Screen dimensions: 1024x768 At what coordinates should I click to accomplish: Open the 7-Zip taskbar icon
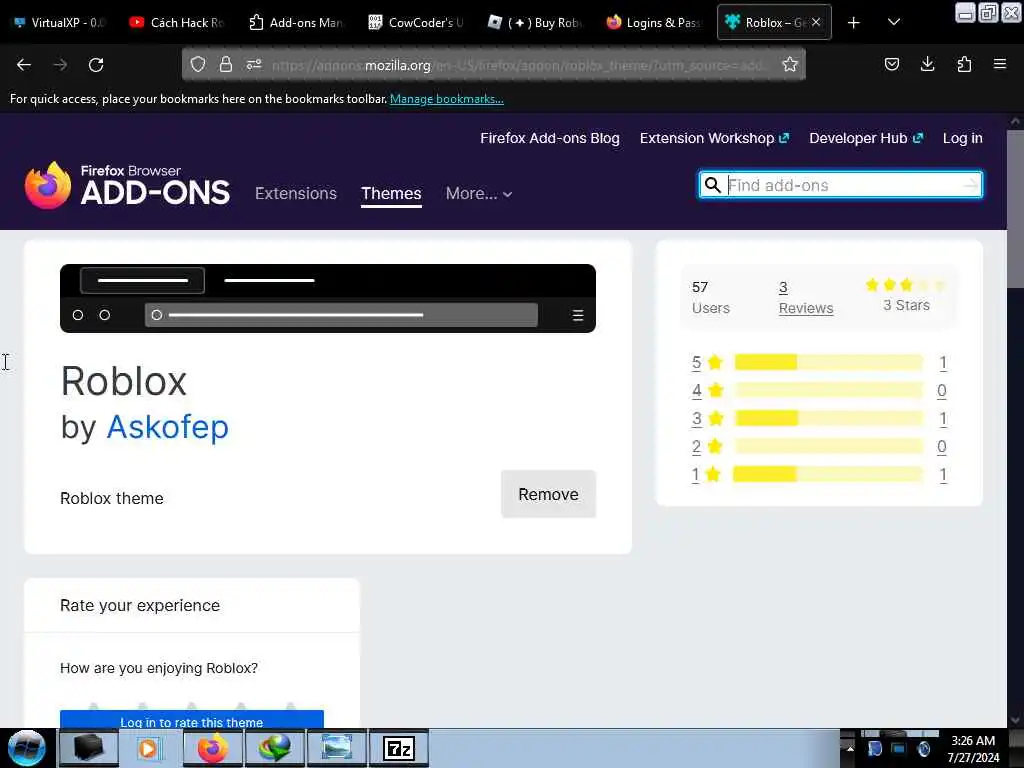pos(400,748)
